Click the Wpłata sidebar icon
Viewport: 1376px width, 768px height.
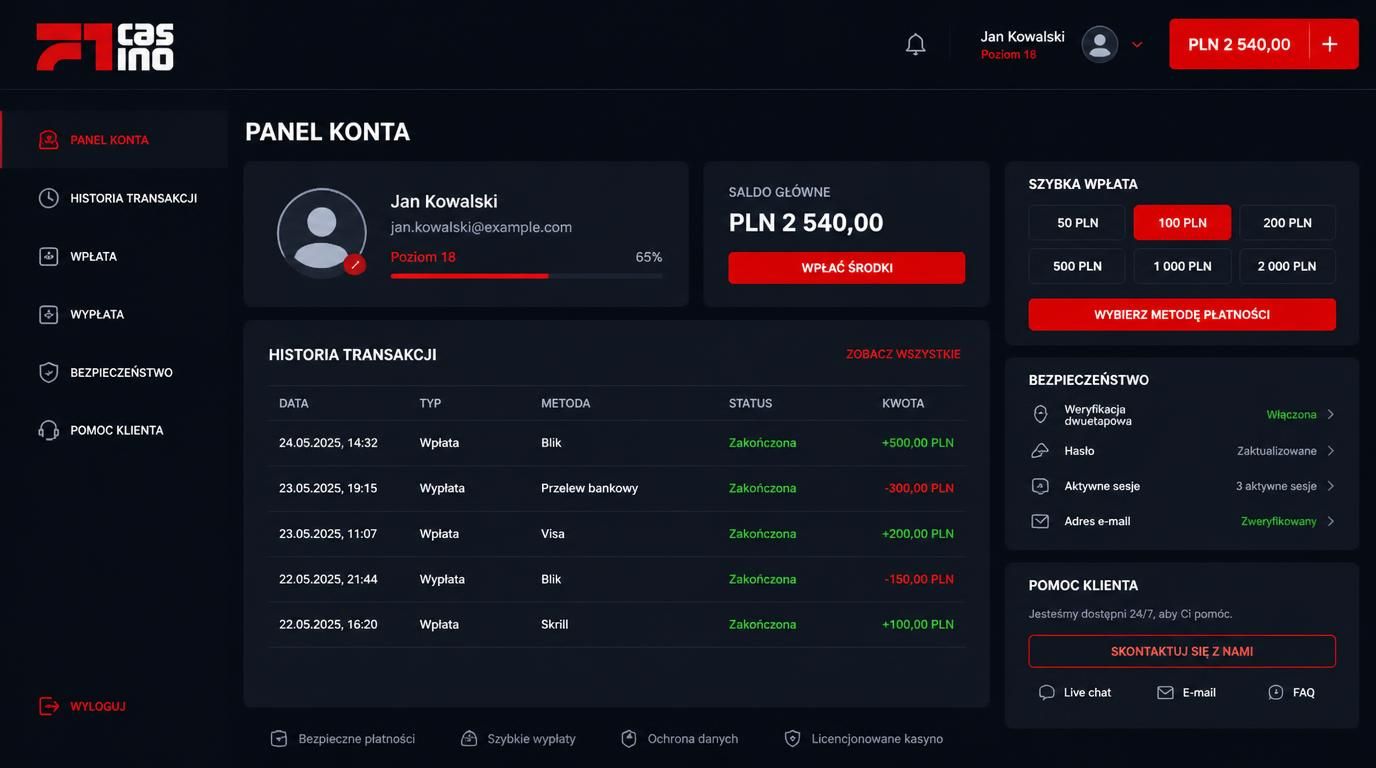pos(48,256)
